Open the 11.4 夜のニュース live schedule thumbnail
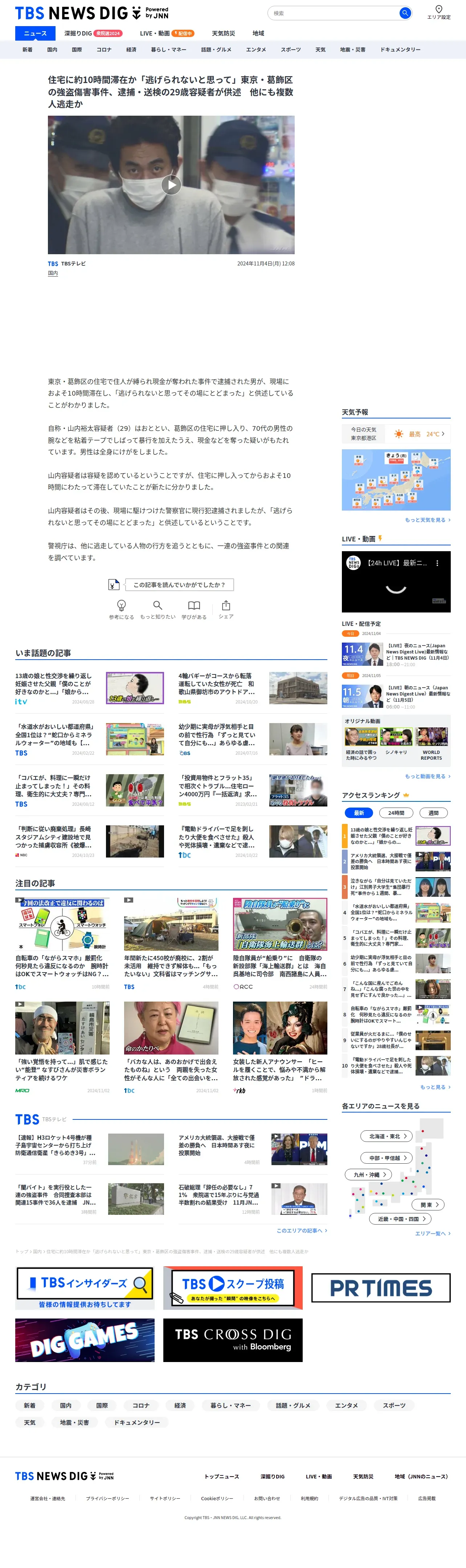Image resolution: width=466 pixels, height=1568 pixels. click(362, 655)
